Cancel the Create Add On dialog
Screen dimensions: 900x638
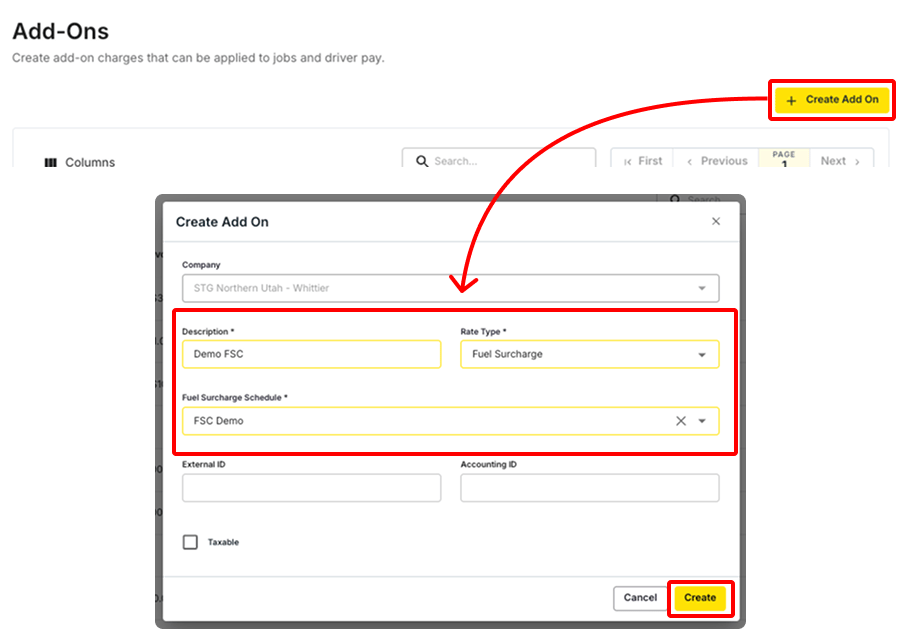click(640, 598)
